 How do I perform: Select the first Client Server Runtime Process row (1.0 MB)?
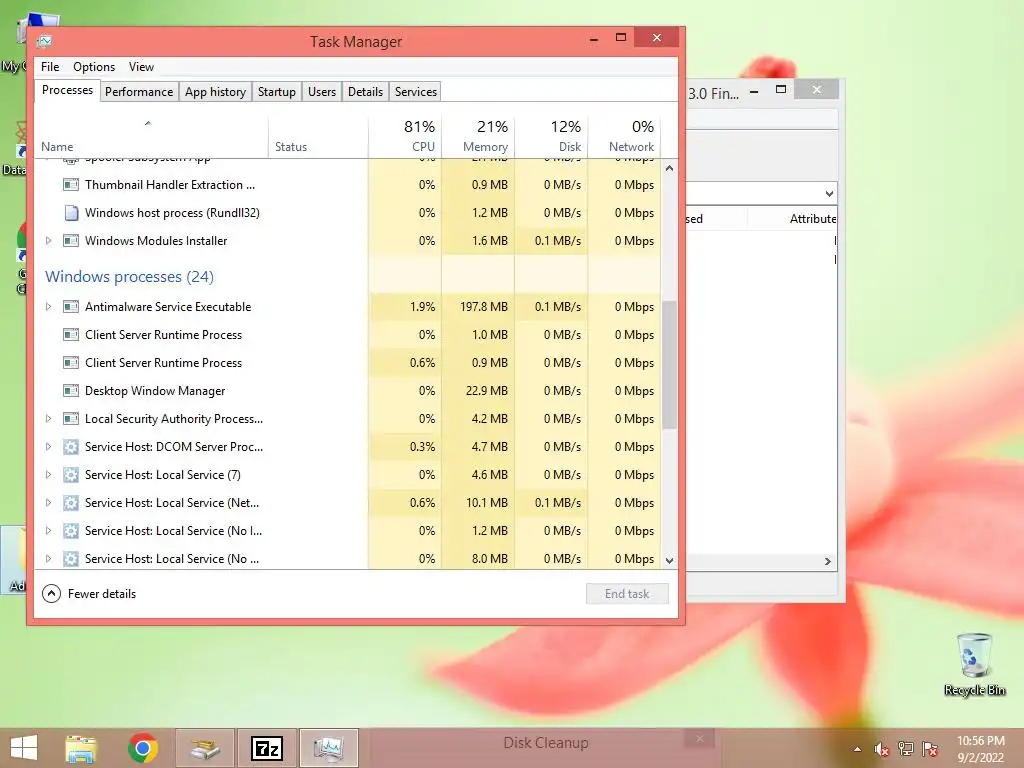(347, 335)
